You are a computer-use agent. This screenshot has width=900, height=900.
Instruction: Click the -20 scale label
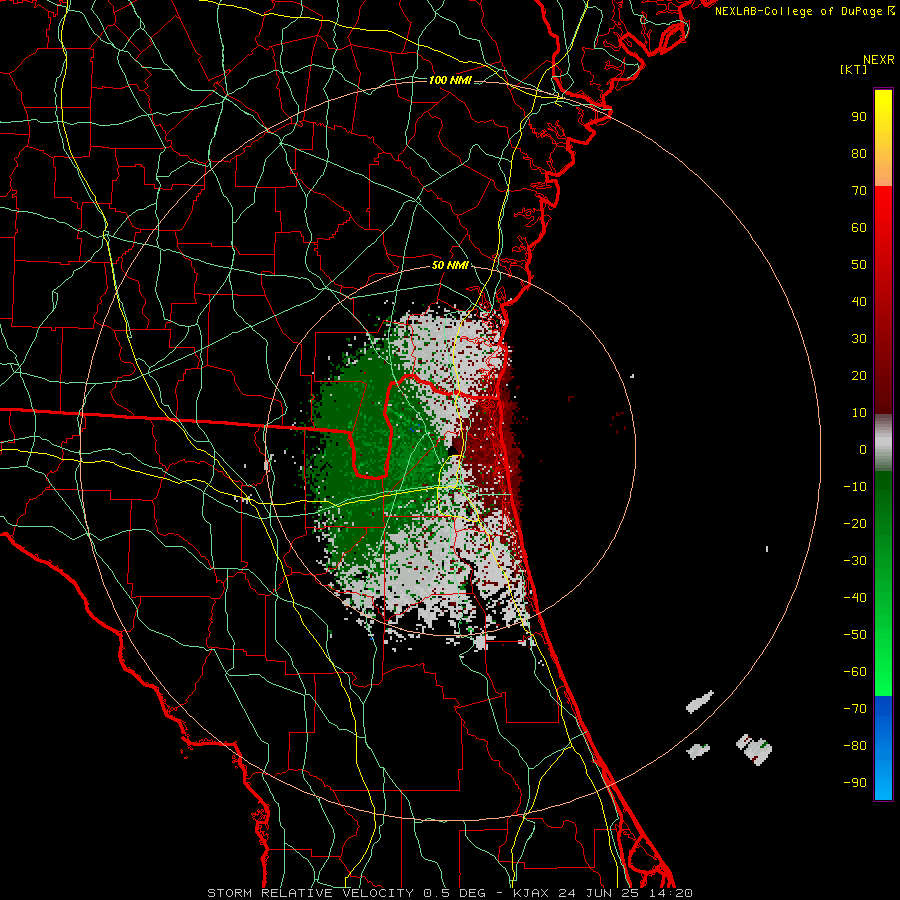point(855,523)
